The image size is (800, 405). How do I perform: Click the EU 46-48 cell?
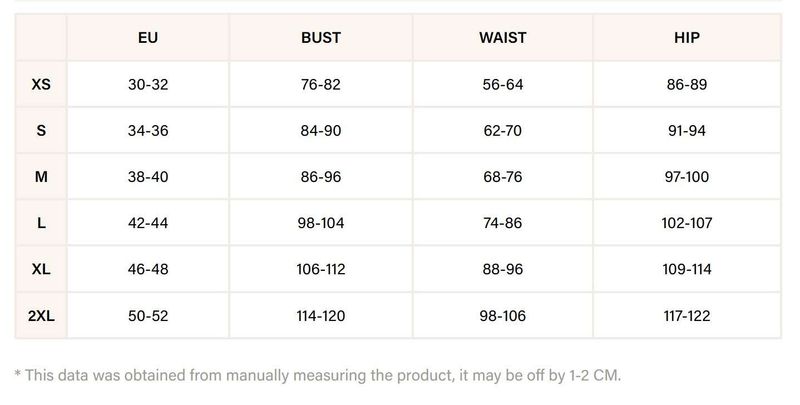pyautogui.click(x=148, y=269)
